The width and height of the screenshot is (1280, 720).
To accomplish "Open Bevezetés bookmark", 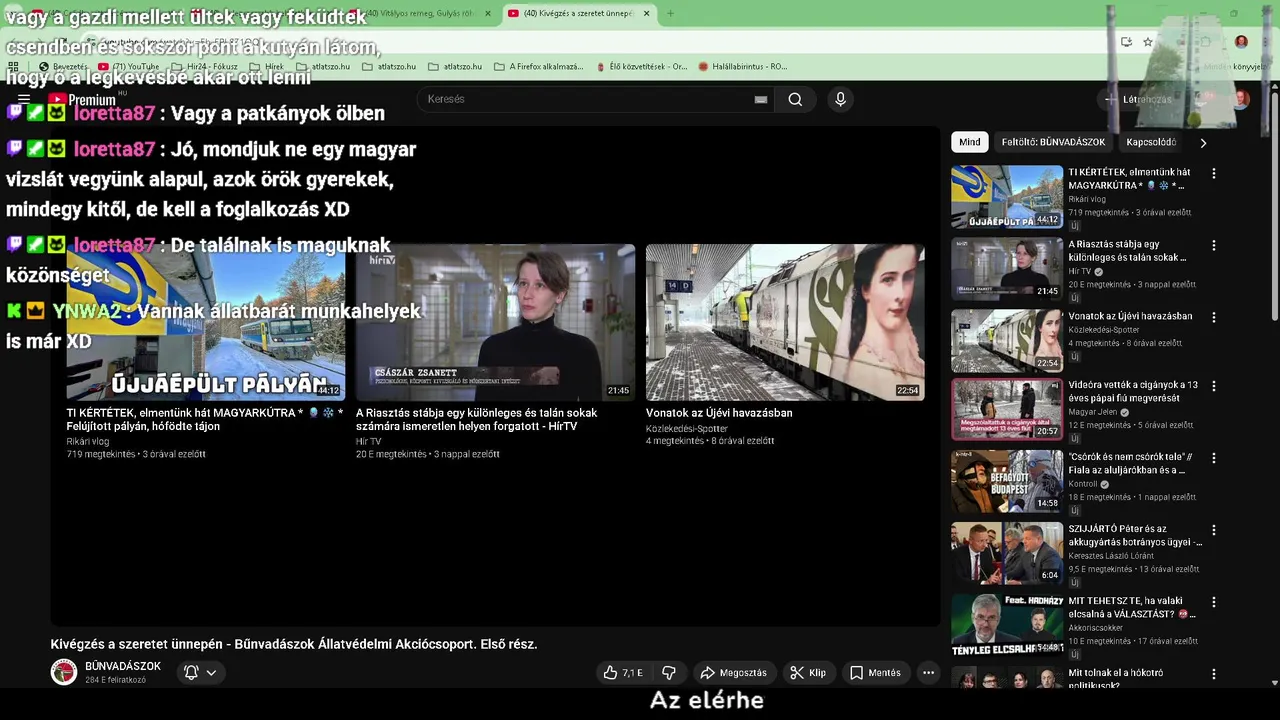I will click(63, 66).
